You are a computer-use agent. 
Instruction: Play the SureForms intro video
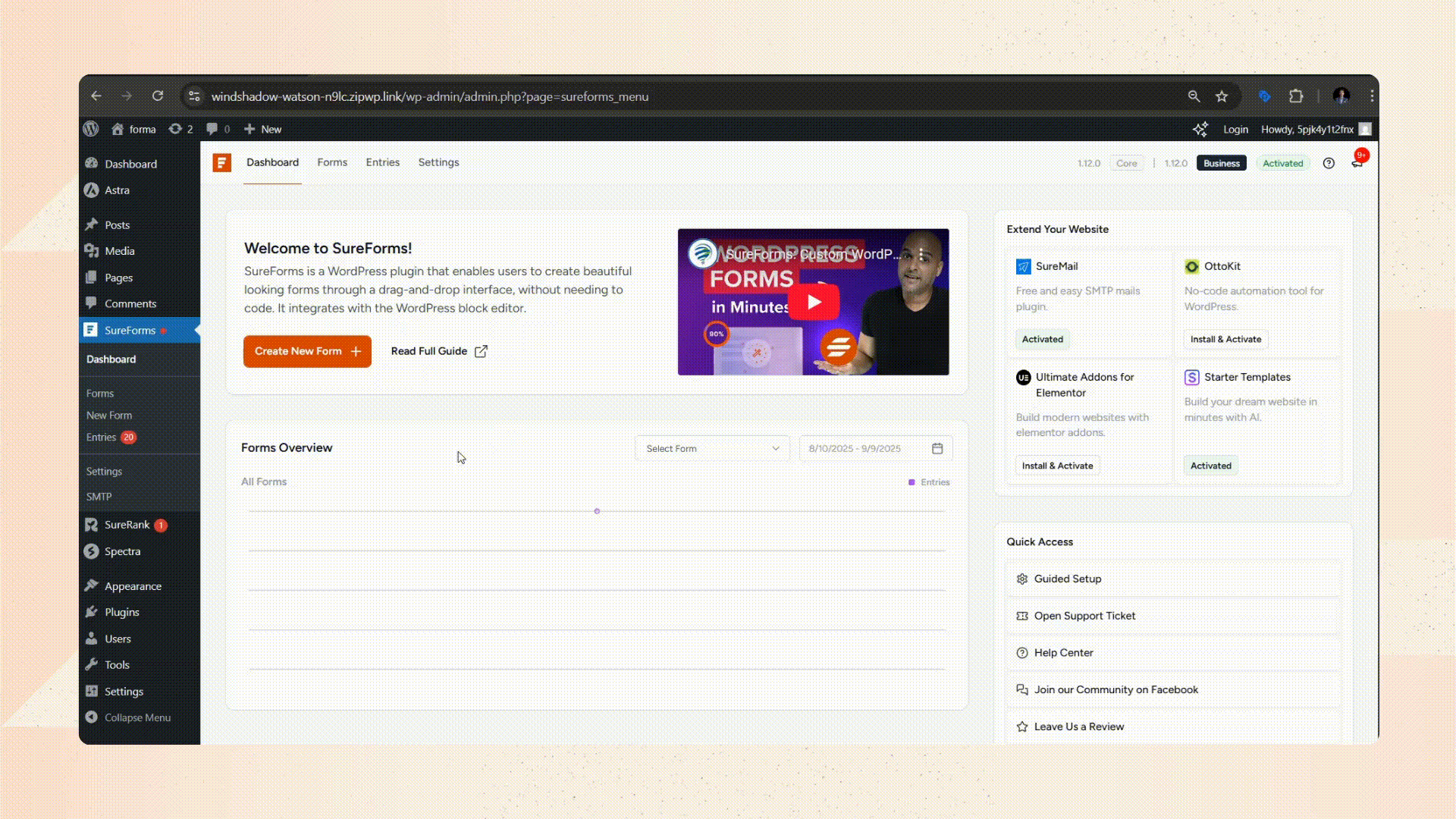point(814,302)
